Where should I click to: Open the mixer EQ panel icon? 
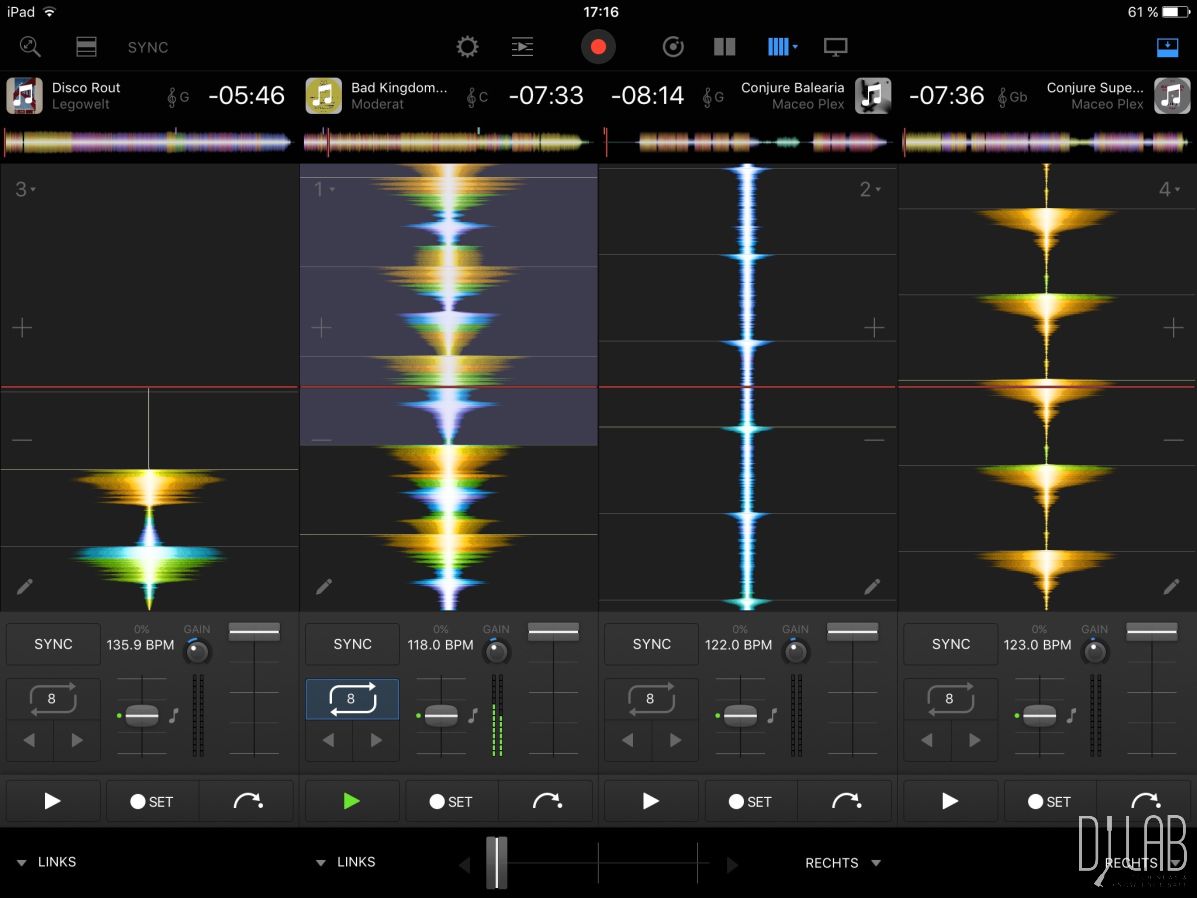(522, 46)
